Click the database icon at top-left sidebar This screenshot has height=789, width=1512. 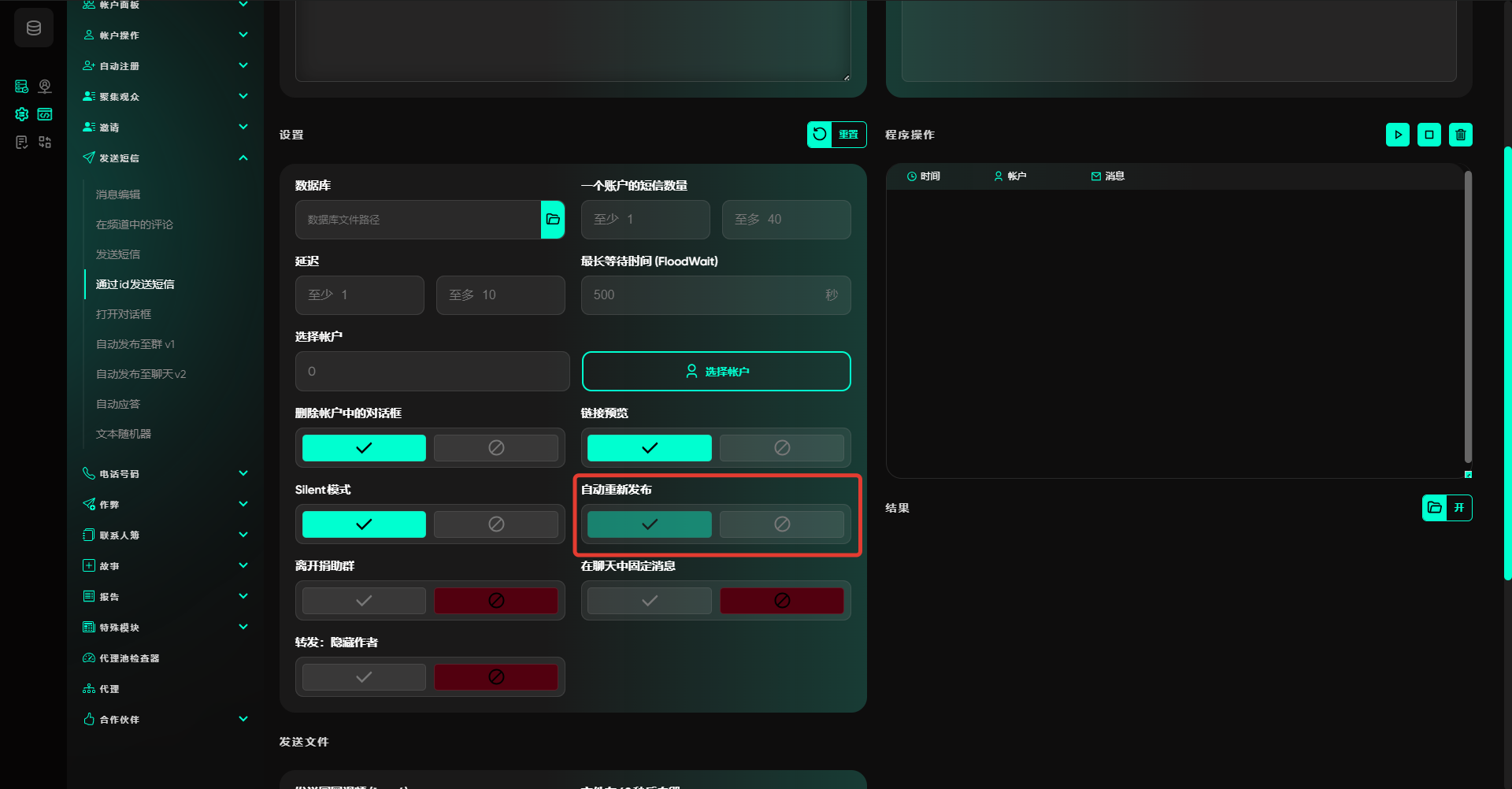click(34, 28)
